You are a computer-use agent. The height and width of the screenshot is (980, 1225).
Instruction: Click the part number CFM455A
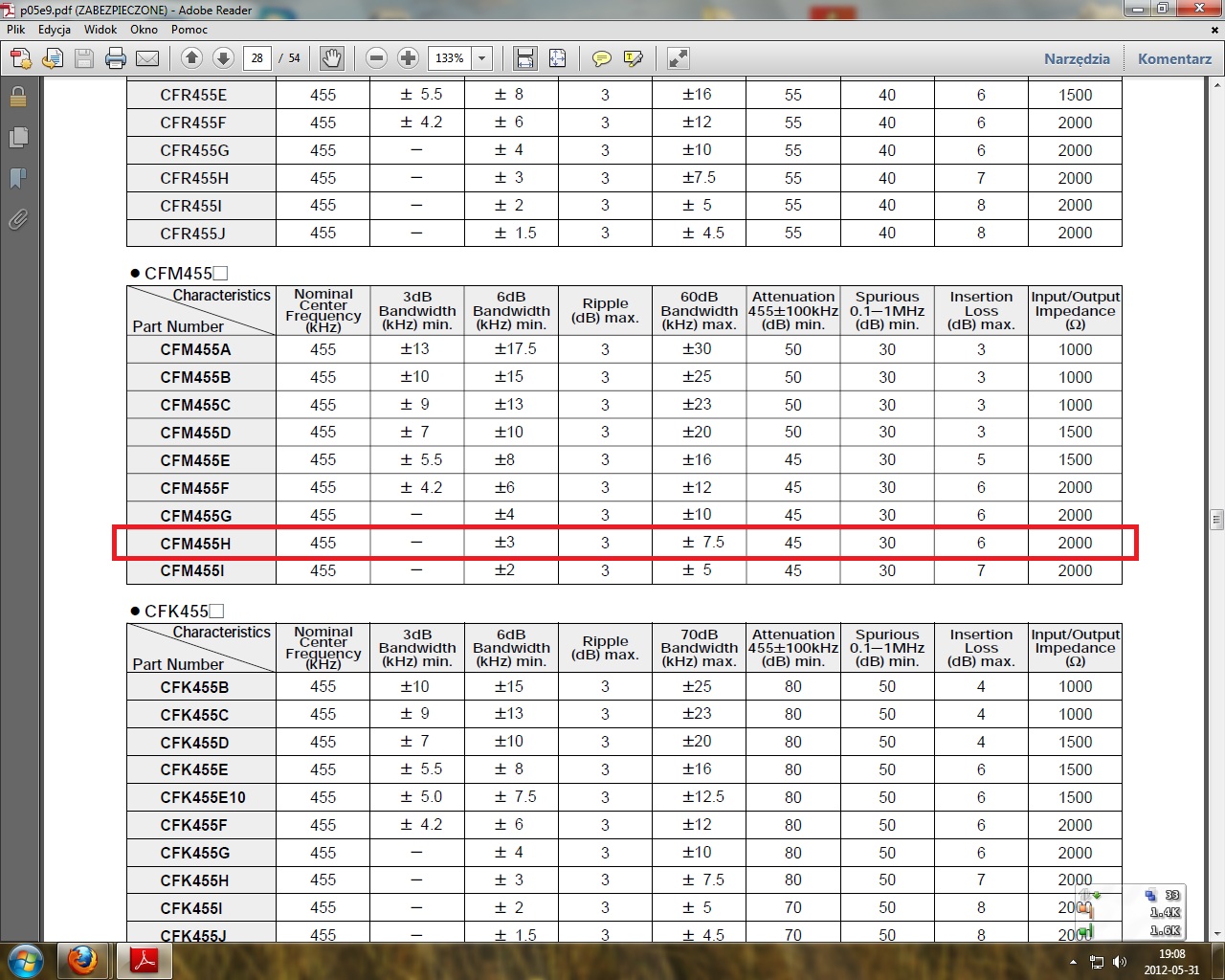tap(195, 350)
